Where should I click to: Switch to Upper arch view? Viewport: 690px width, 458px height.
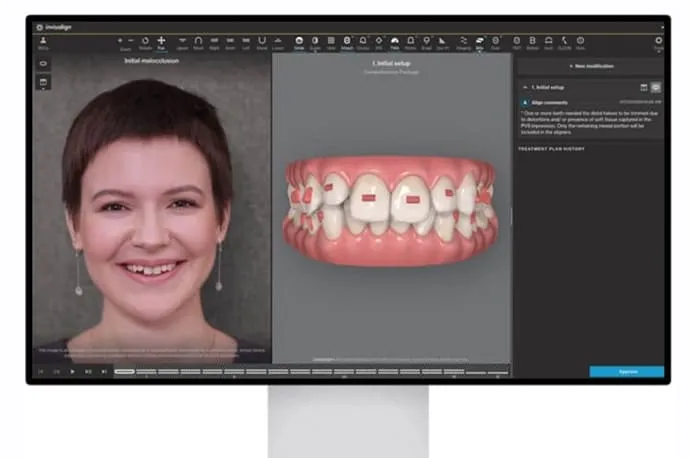tap(181, 41)
